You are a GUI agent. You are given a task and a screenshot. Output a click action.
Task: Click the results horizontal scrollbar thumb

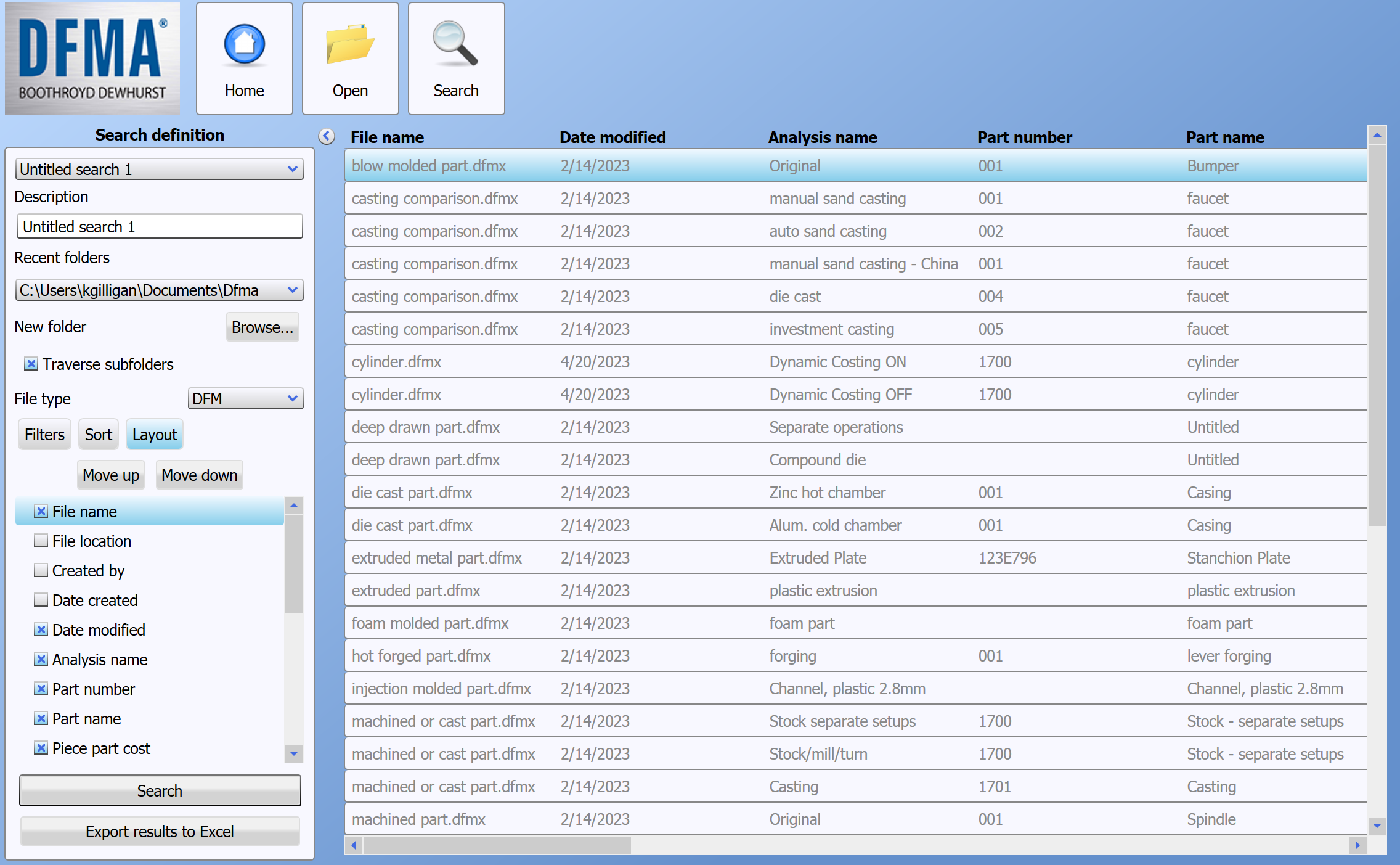pos(497,845)
